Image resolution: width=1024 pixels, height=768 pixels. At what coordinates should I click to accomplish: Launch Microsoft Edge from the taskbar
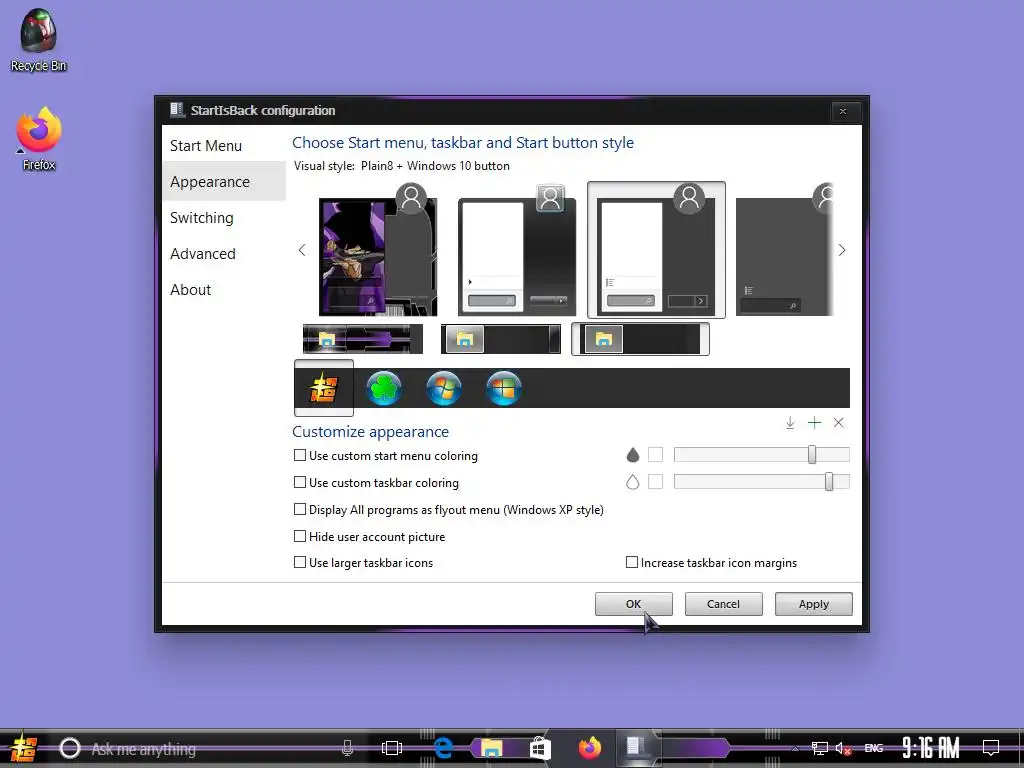click(x=443, y=748)
